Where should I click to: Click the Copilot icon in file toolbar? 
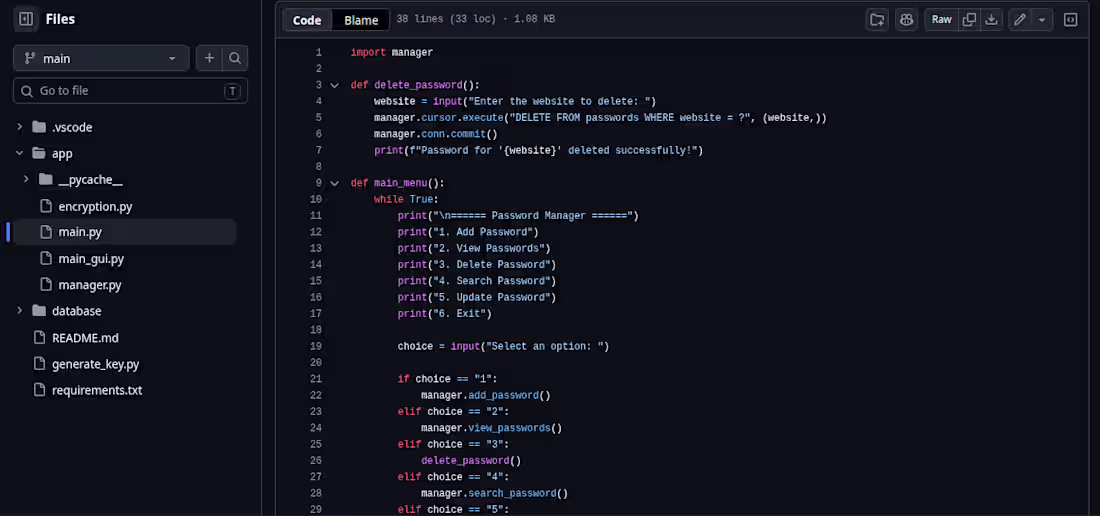[906, 20]
